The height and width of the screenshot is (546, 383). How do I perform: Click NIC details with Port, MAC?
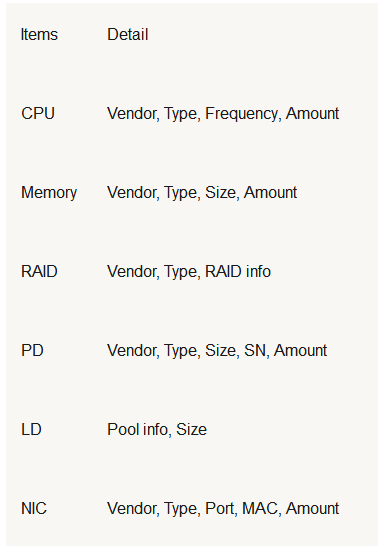[x=223, y=509]
